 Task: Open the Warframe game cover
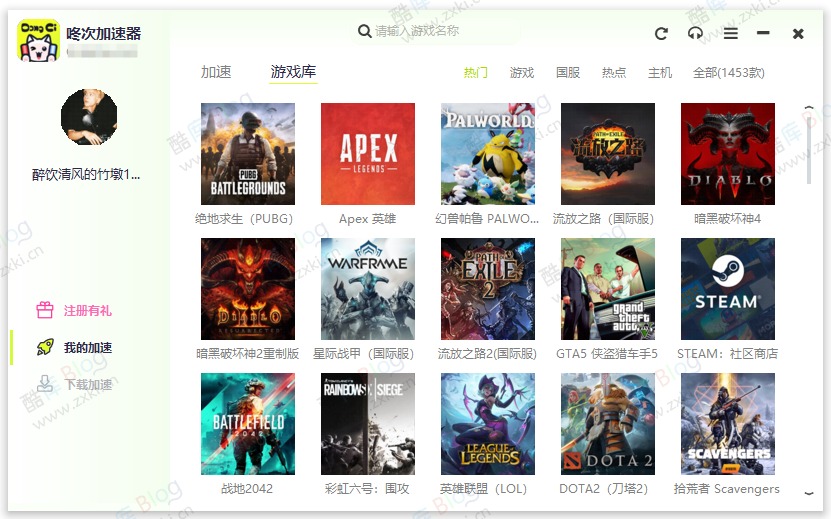pyautogui.click(x=368, y=289)
